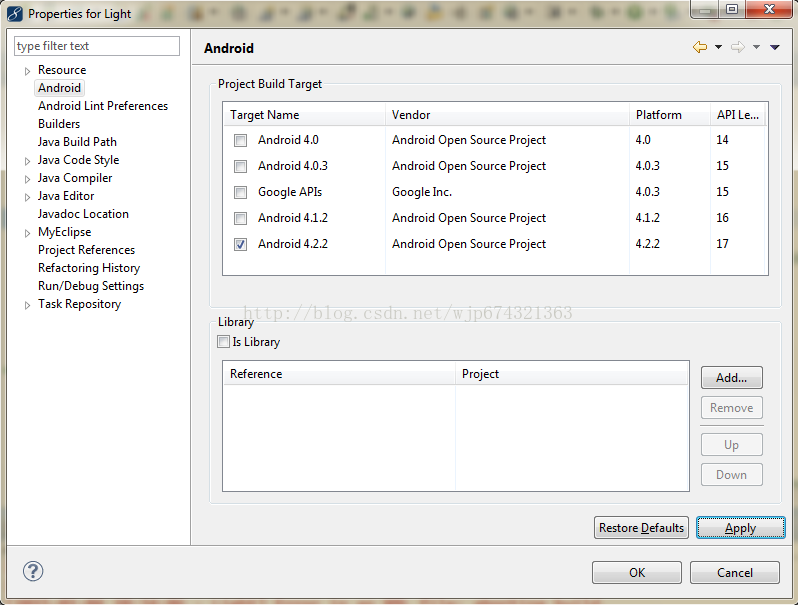Click the Google Inc. vendor cell

pyautogui.click(x=421, y=192)
